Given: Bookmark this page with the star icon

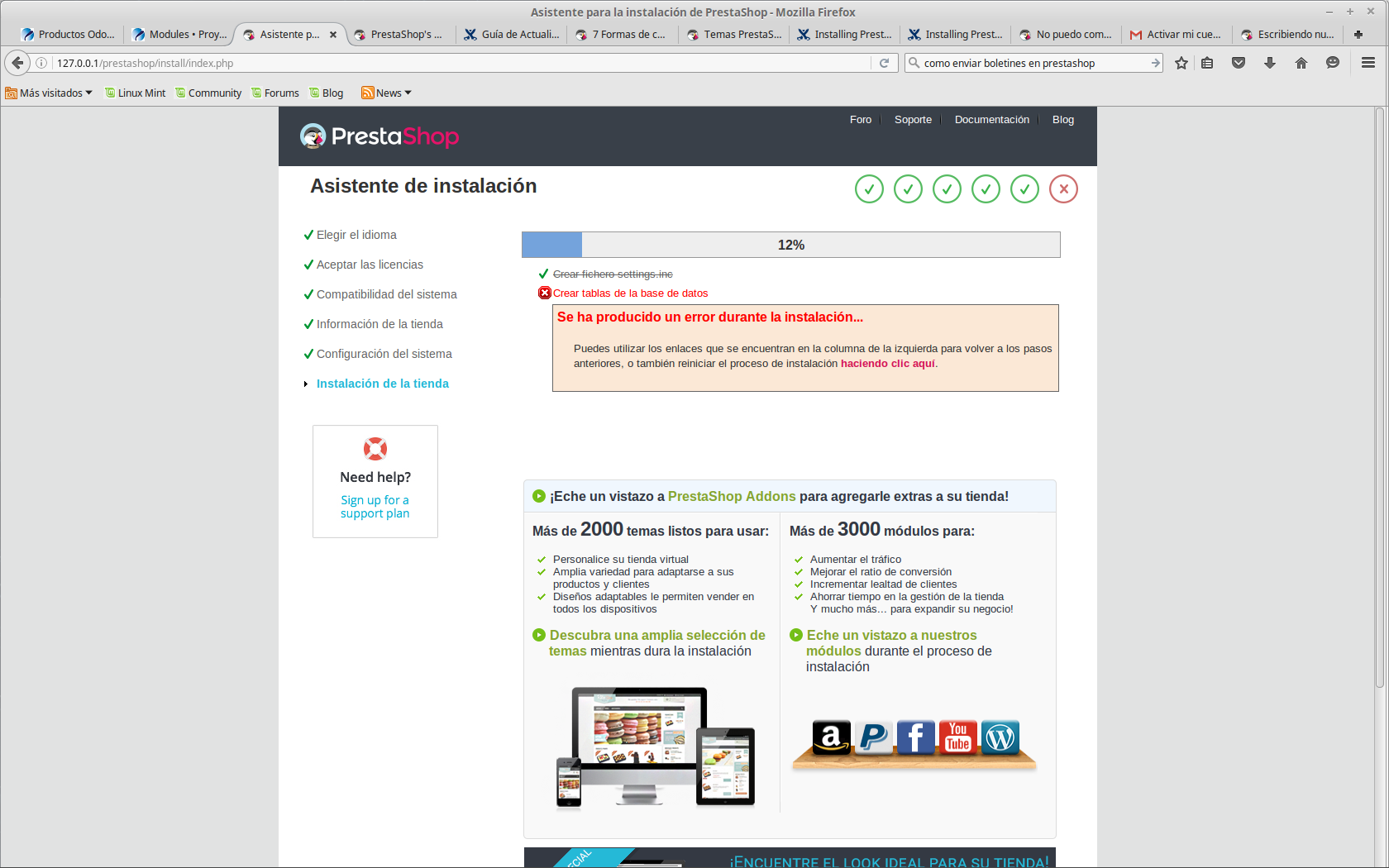Looking at the screenshot, I should coord(1181,63).
